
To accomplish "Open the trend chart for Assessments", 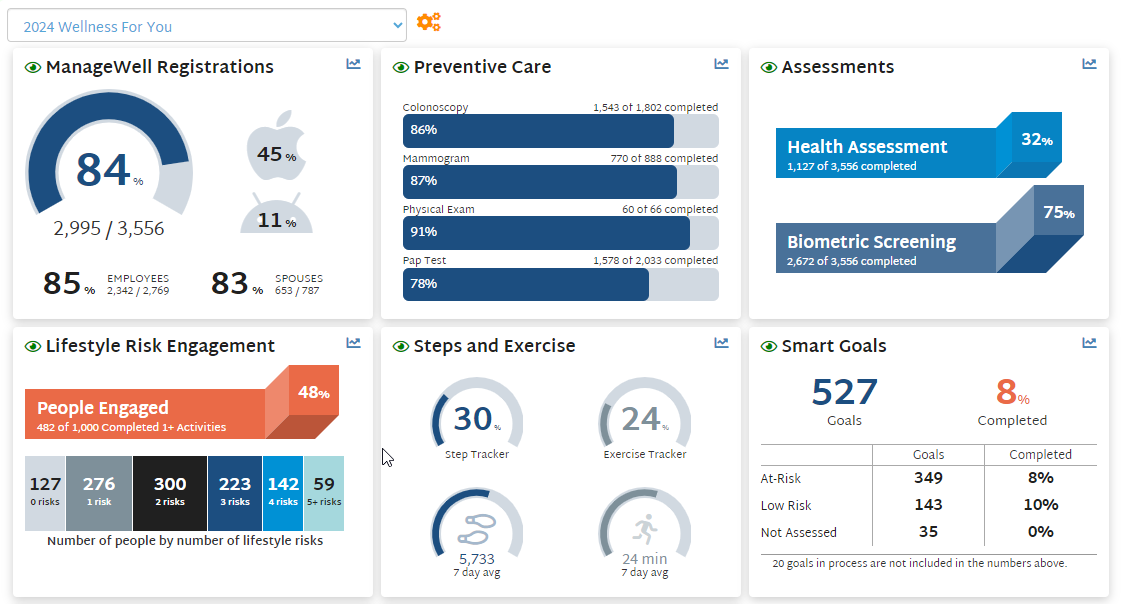I will (x=1088, y=63).
